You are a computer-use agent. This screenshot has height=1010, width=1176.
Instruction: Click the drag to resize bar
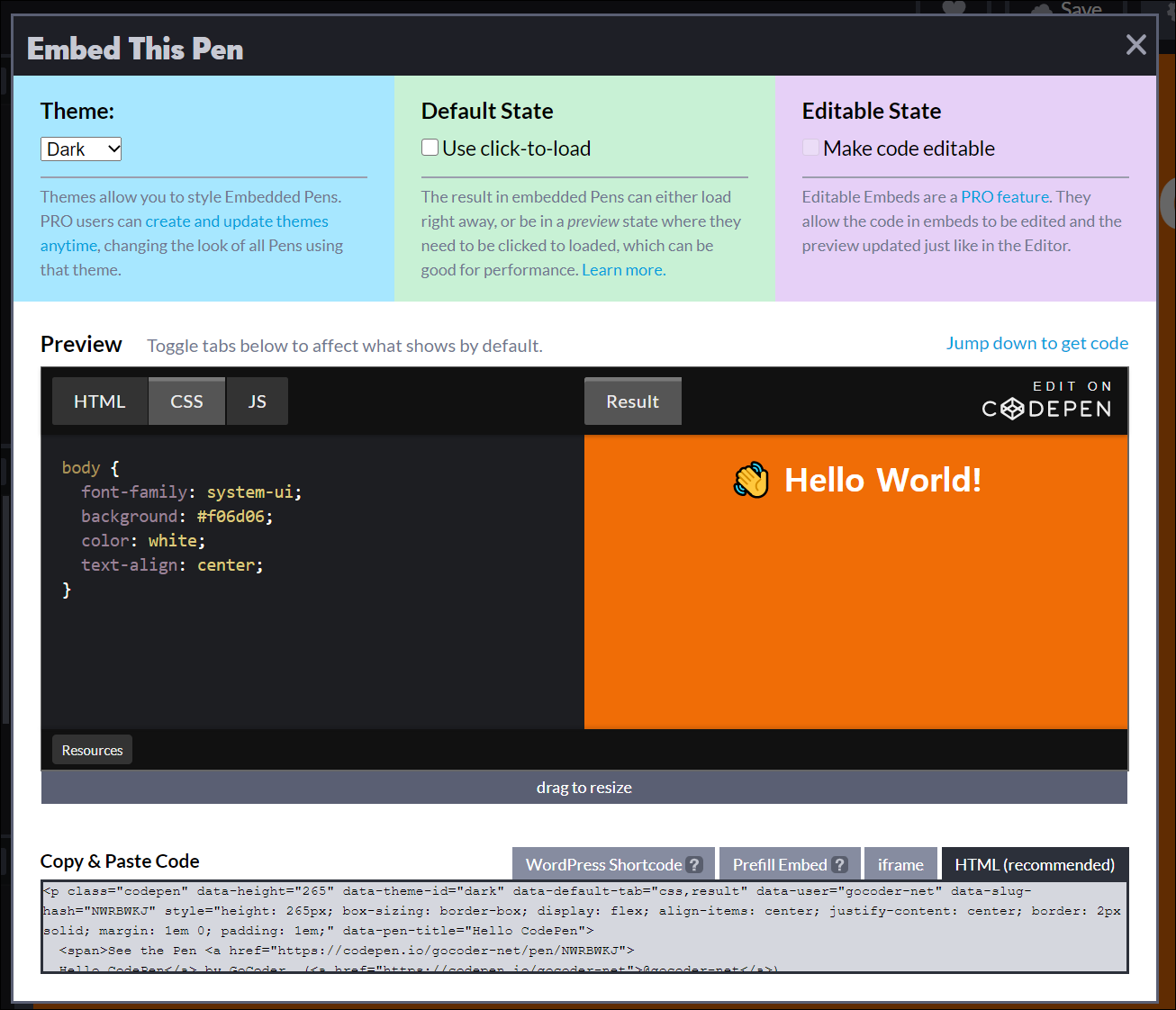pos(584,788)
